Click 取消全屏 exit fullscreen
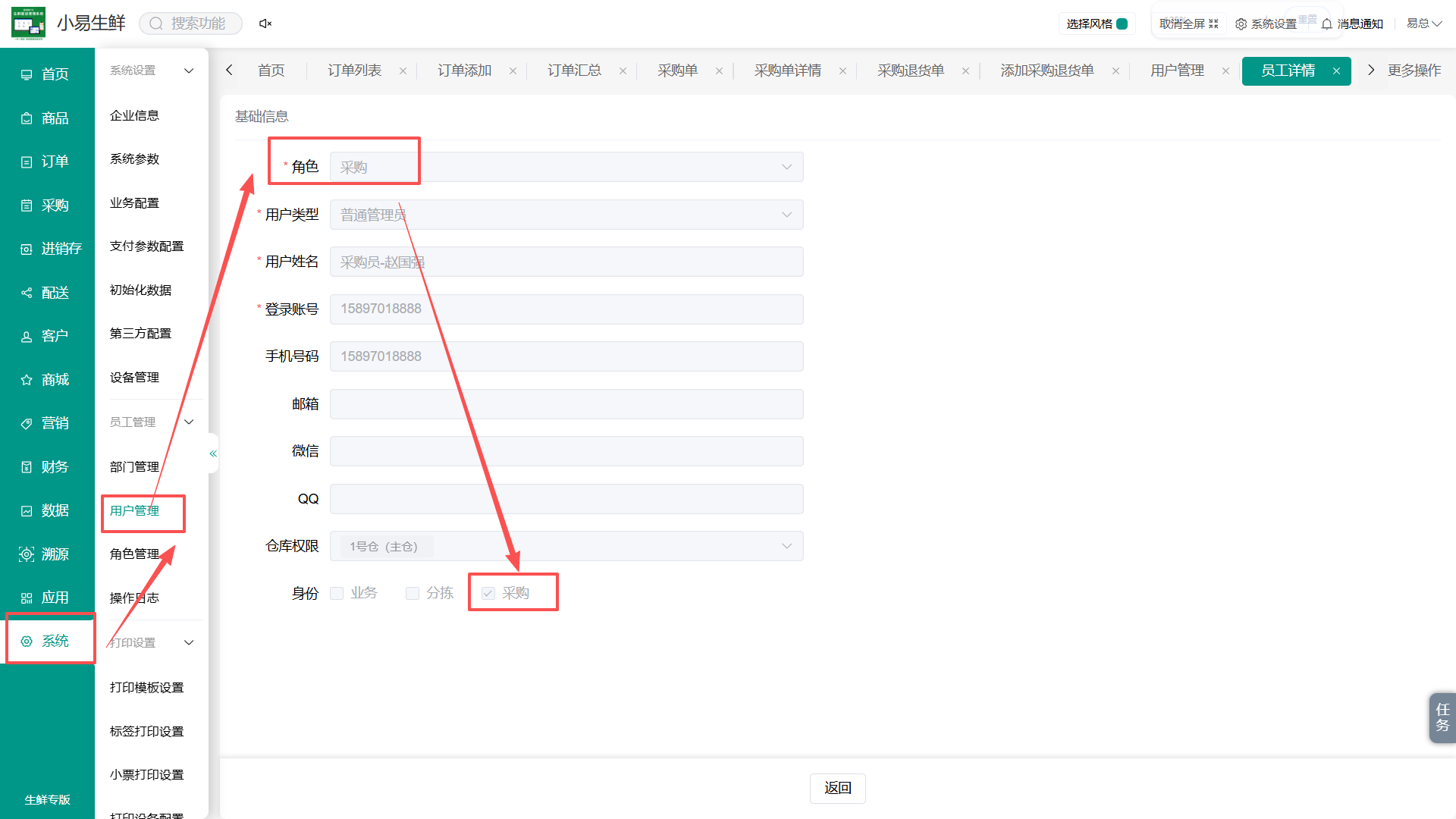The height and width of the screenshot is (819, 1456). coord(1188,24)
